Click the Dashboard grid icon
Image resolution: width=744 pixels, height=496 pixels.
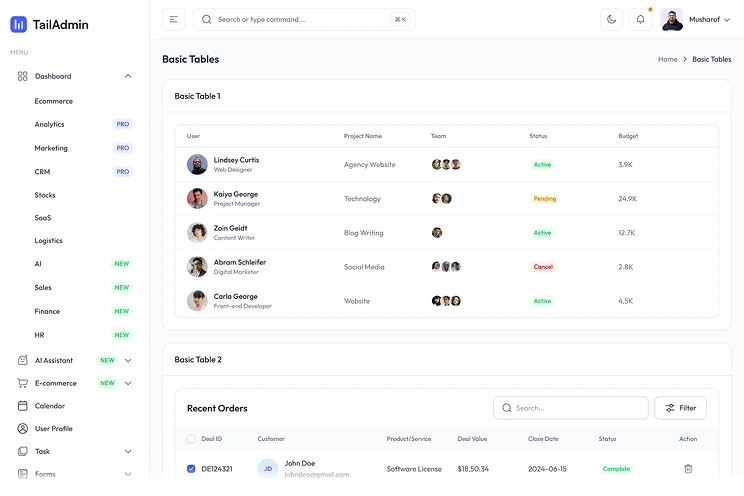(x=22, y=76)
